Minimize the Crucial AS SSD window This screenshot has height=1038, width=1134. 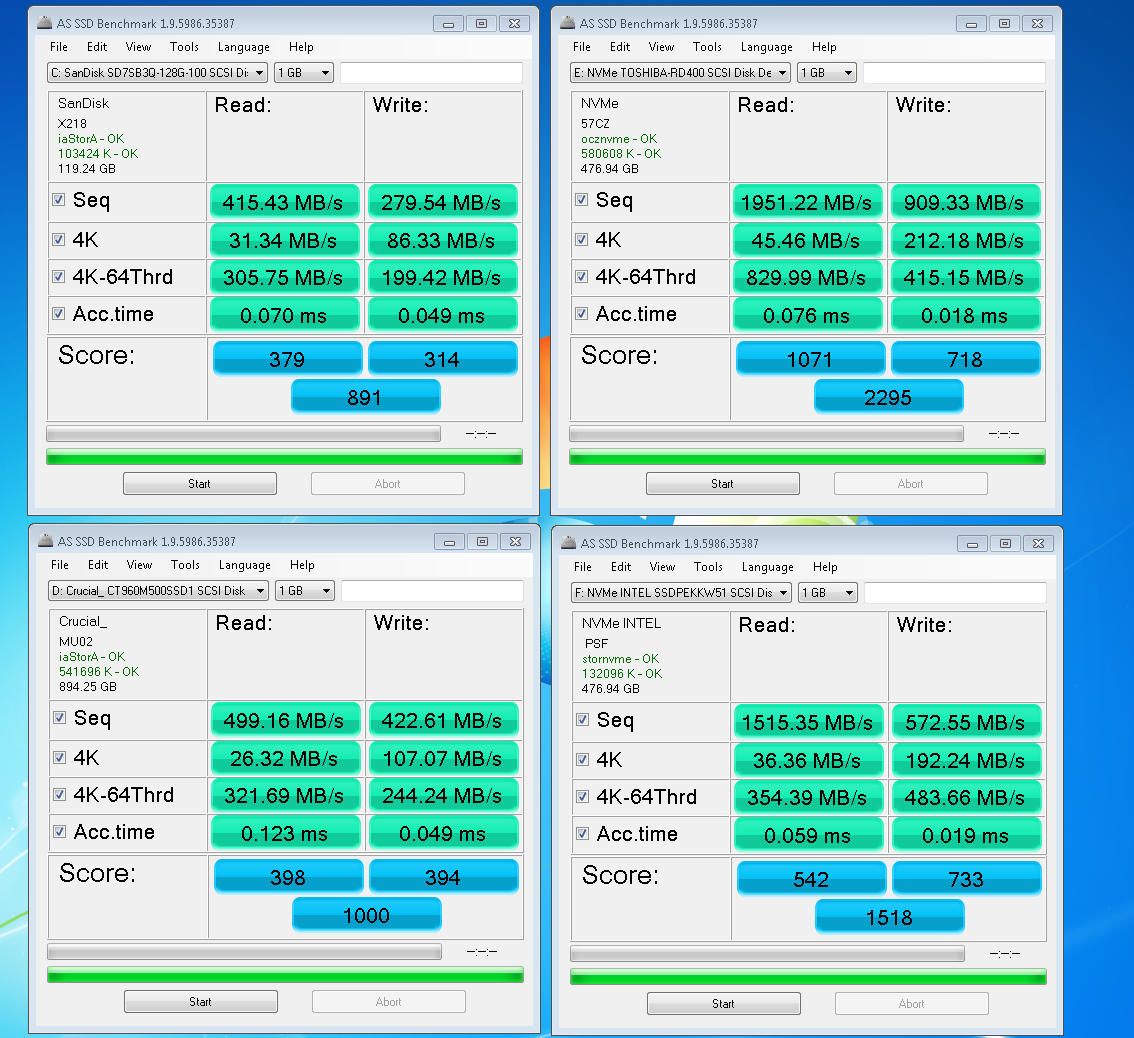coord(450,542)
